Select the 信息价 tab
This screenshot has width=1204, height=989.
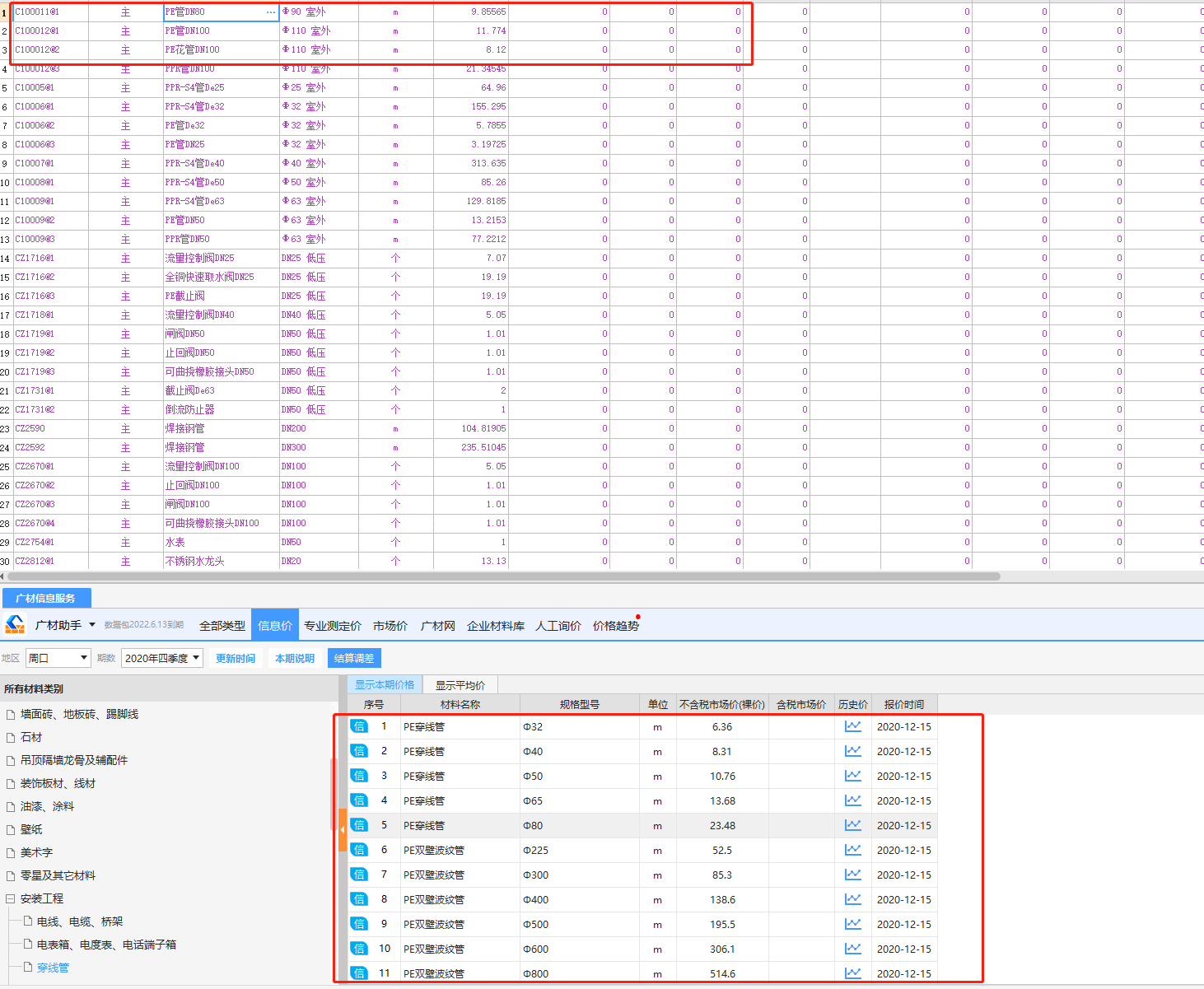(275, 625)
